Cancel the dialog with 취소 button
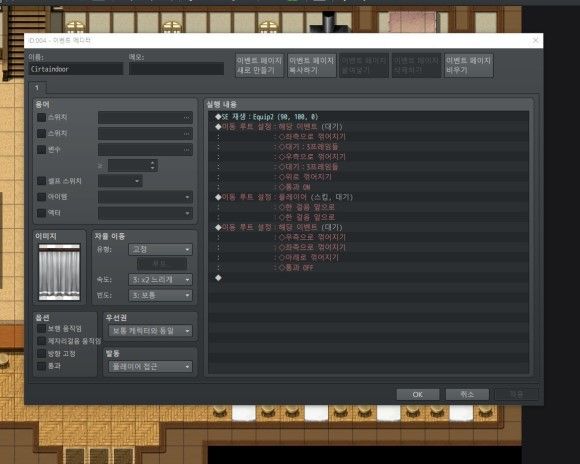 (467, 394)
